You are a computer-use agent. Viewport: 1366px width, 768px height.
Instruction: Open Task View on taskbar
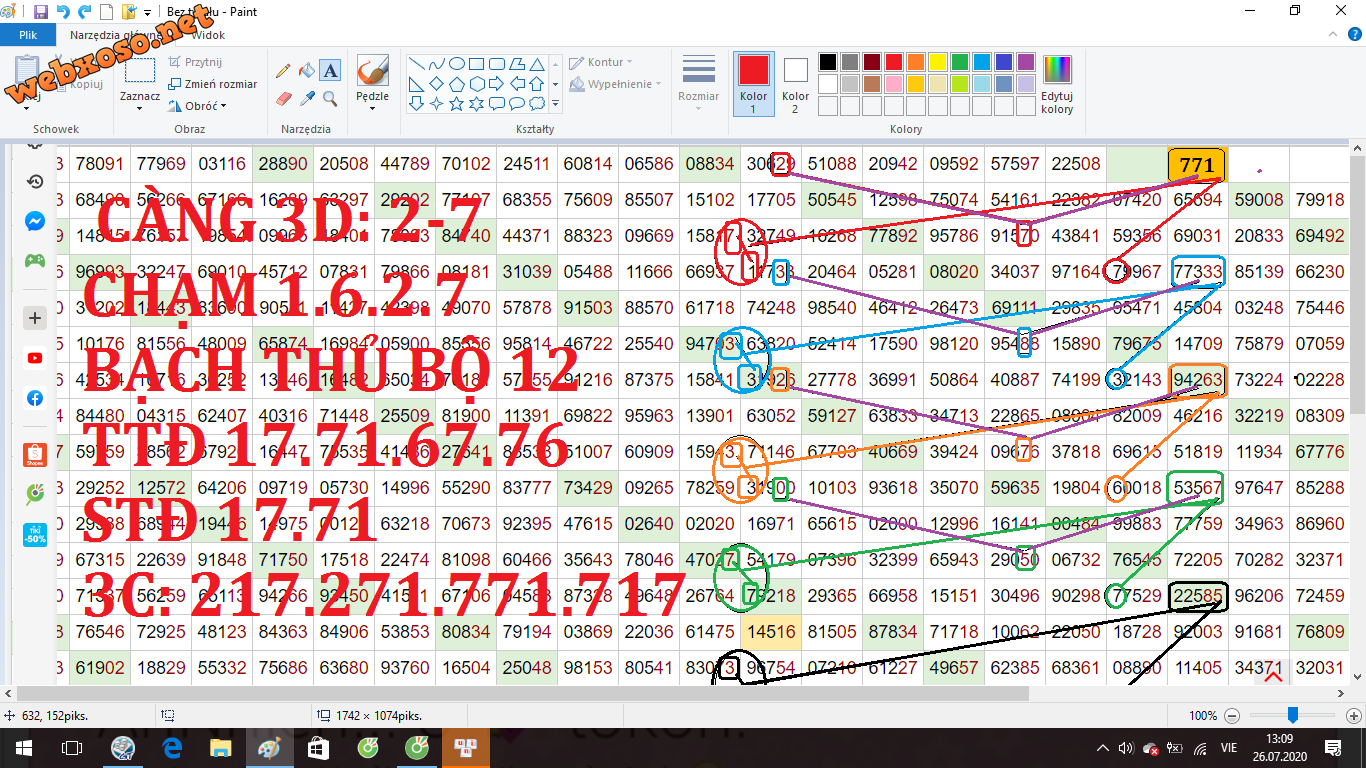coord(72,747)
